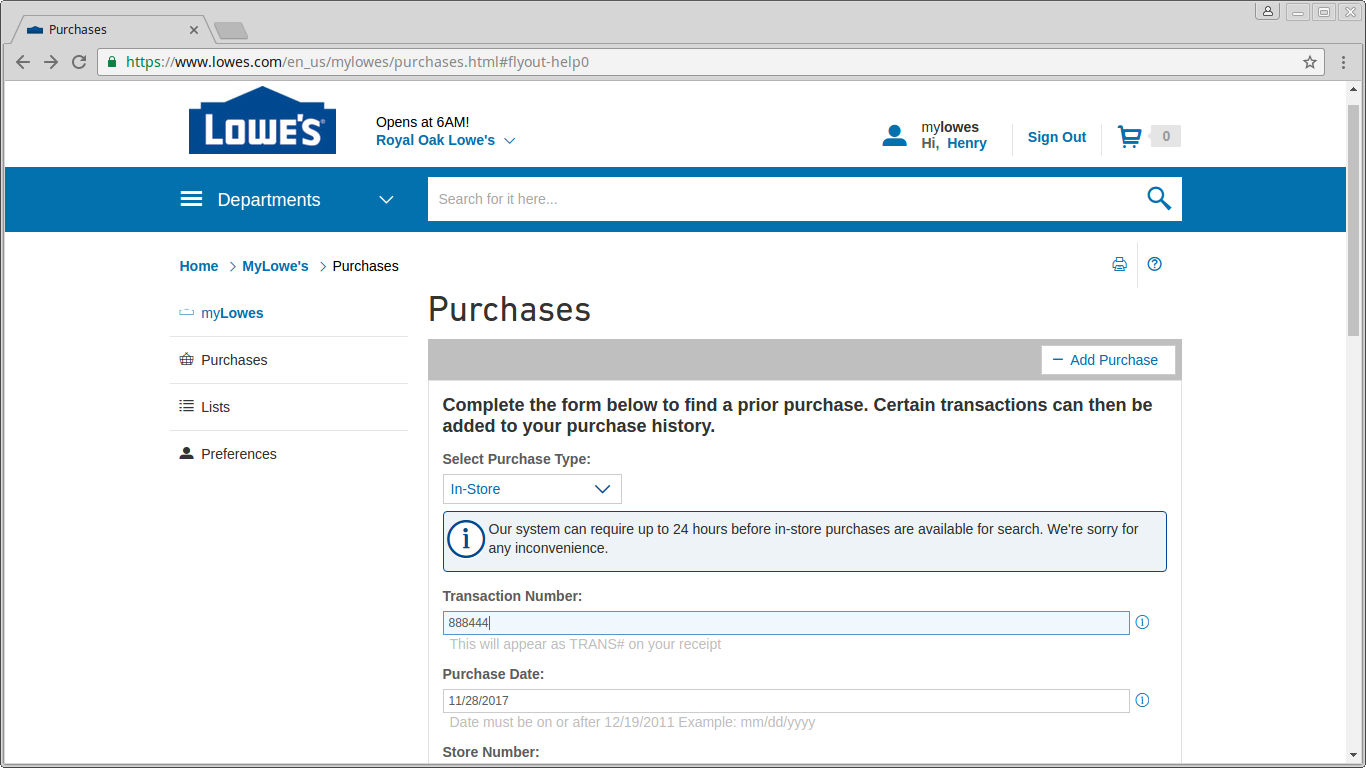The width and height of the screenshot is (1366, 768).
Task: Switch to the Purchases browser tab
Action: pyautogui.click(x=100, y=29)
